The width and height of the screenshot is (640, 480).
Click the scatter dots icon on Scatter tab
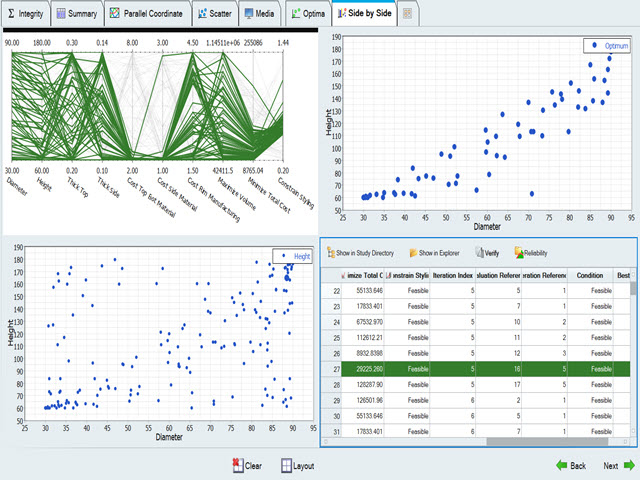(x=202, y=13)
